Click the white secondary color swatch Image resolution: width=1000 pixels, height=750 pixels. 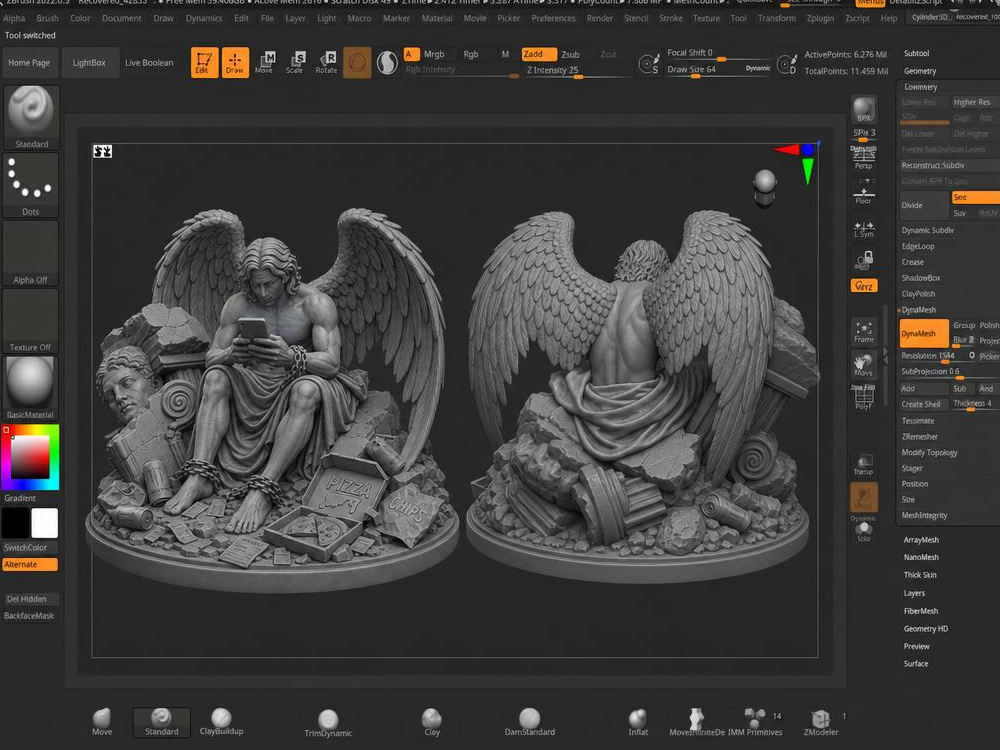[x=45, y=523]
